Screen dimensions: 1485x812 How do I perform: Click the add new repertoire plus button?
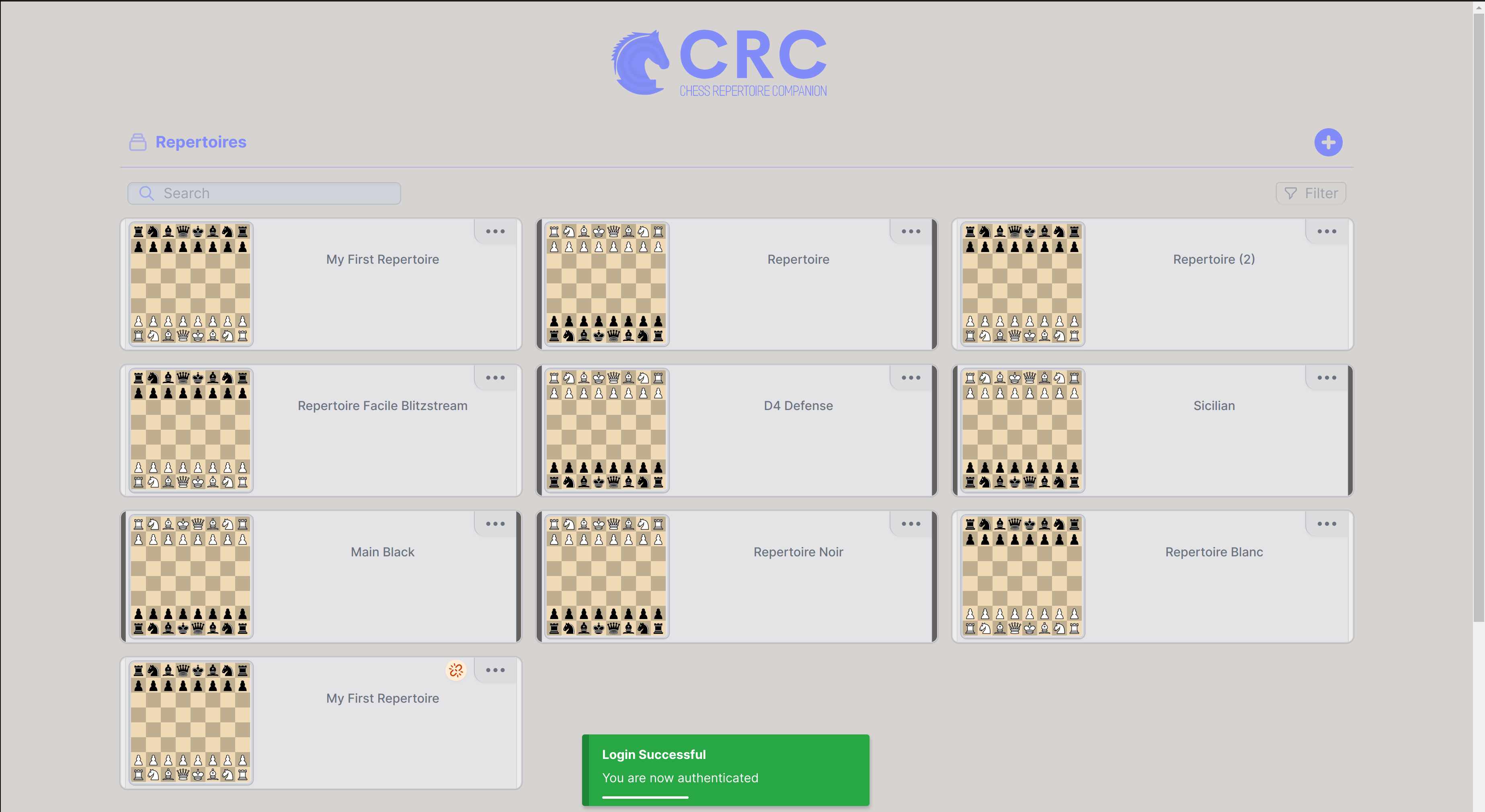pos(1328,142)
